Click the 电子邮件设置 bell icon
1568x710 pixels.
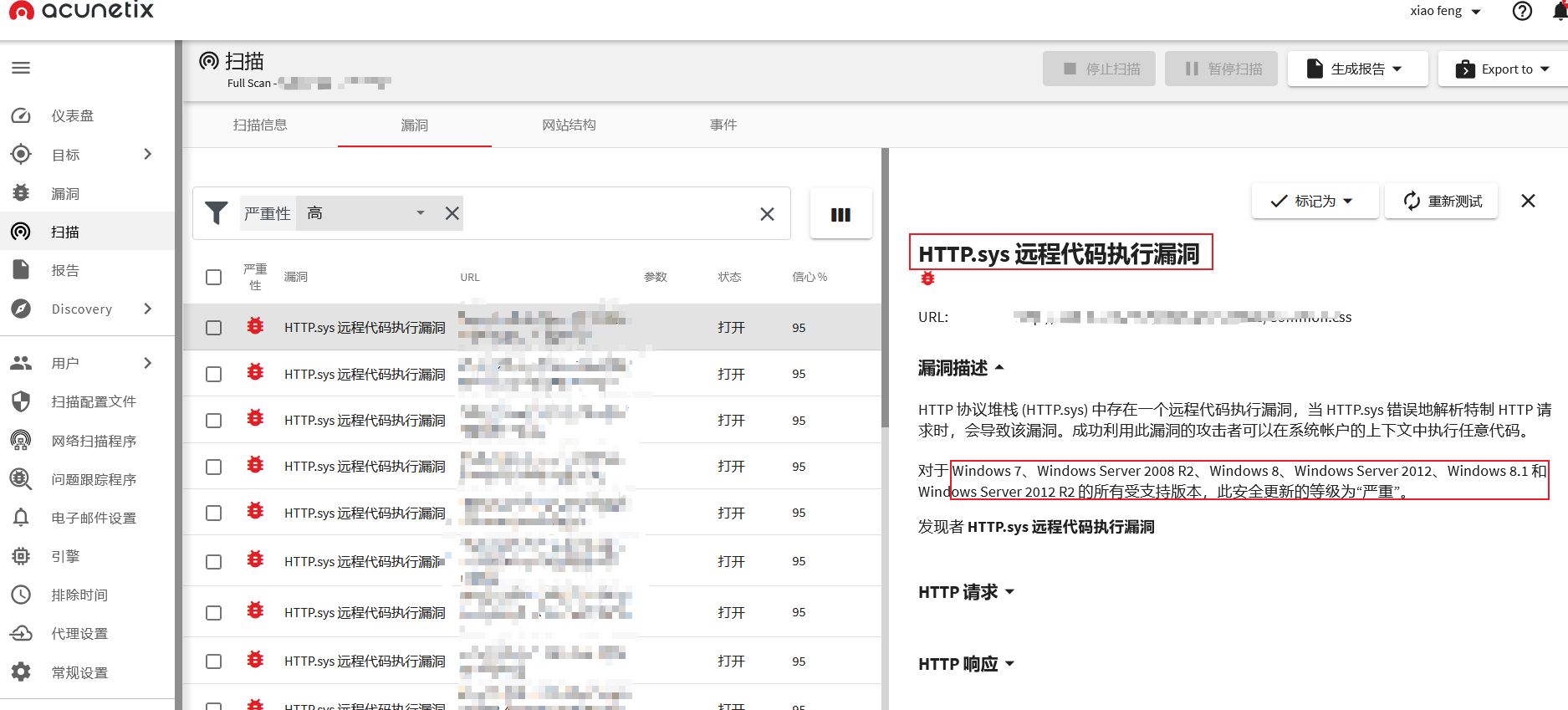[21, 518]
